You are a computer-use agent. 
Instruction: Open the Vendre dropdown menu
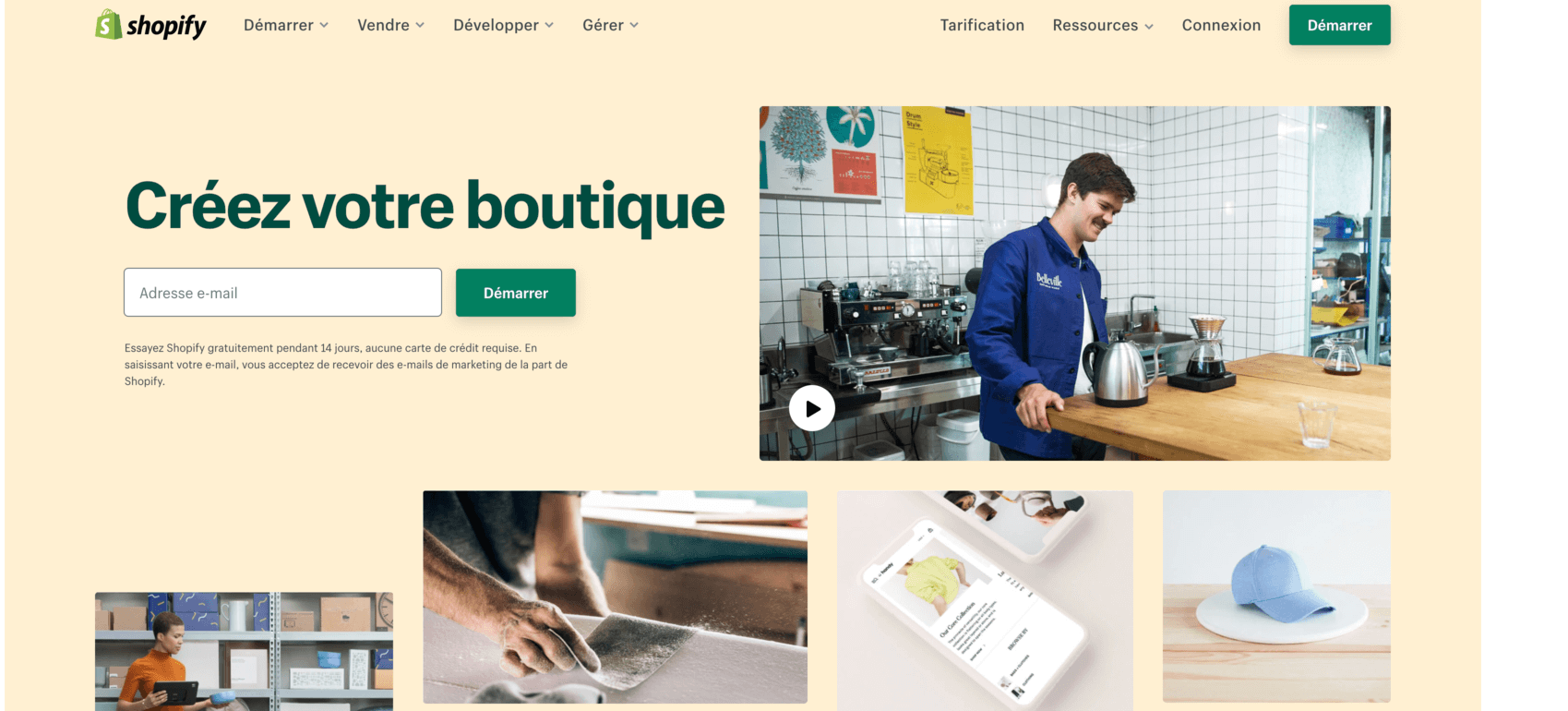pyautogui.click(x=391, y=25)
